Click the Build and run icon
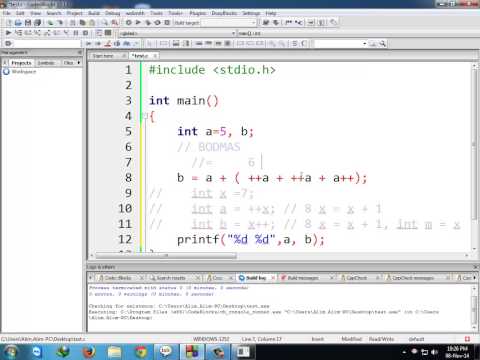This screenshot has height=360, width=480. 148,23
